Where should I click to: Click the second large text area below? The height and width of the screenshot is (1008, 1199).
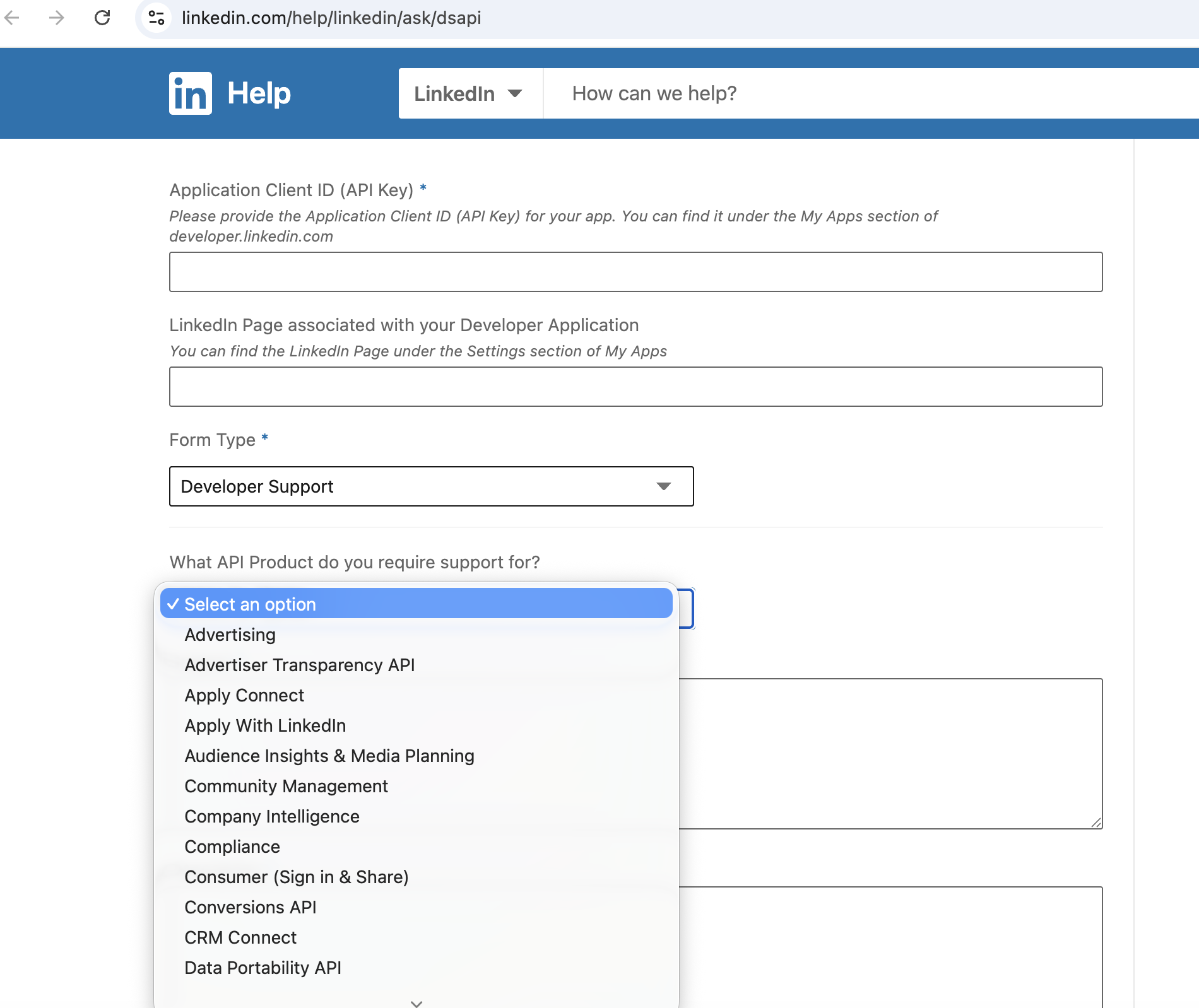pos(890,947)
